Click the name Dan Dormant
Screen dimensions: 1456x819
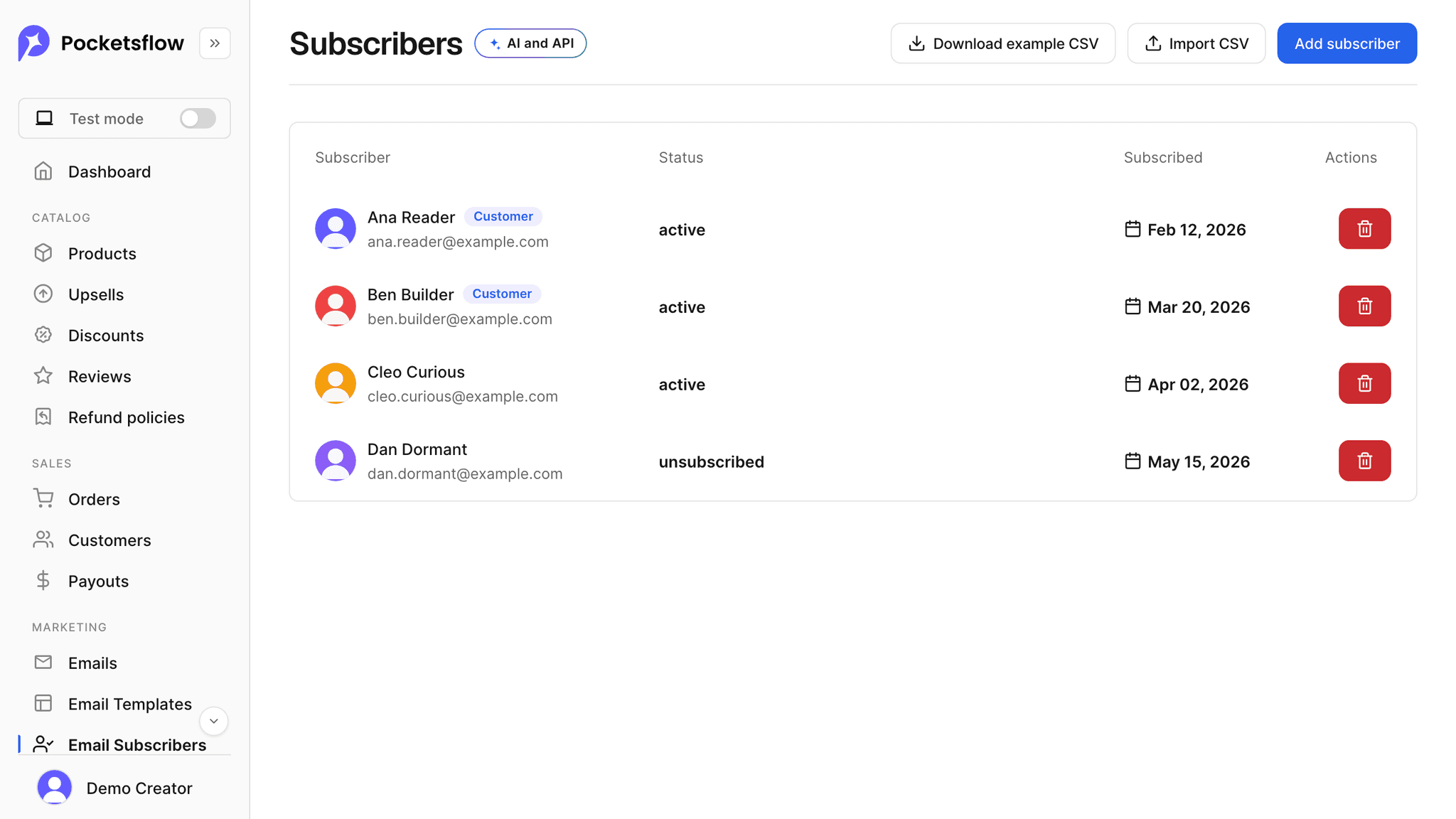point(417,449)
